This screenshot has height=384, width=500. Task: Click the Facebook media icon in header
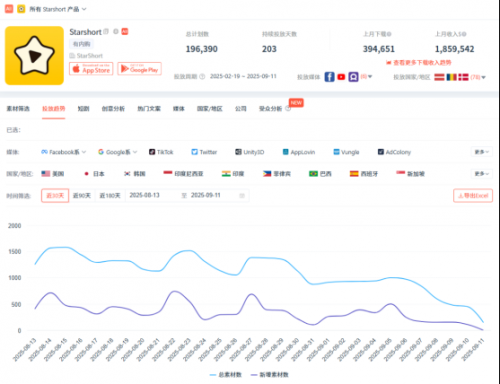click(329, 77)
